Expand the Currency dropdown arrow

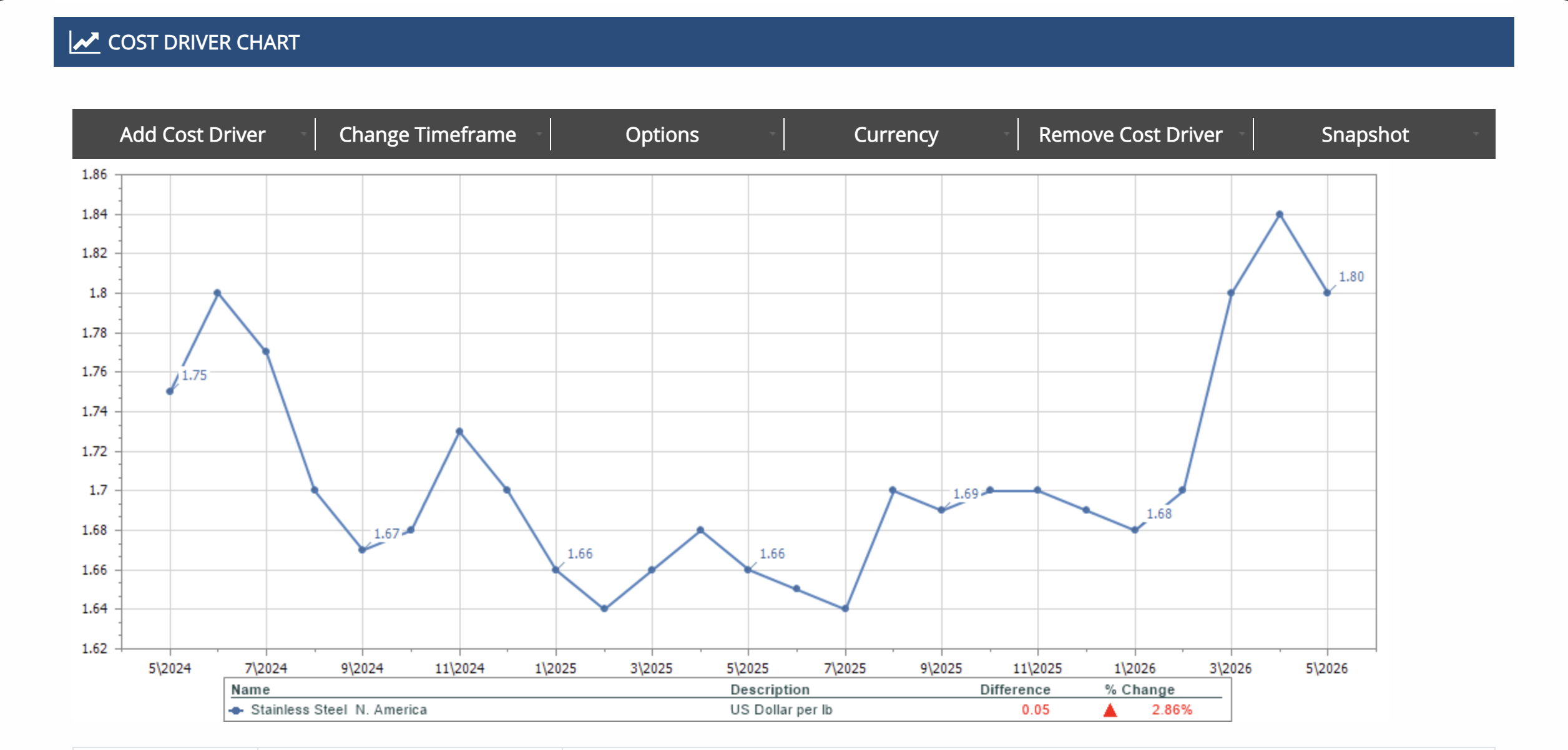pos(1007,134)
